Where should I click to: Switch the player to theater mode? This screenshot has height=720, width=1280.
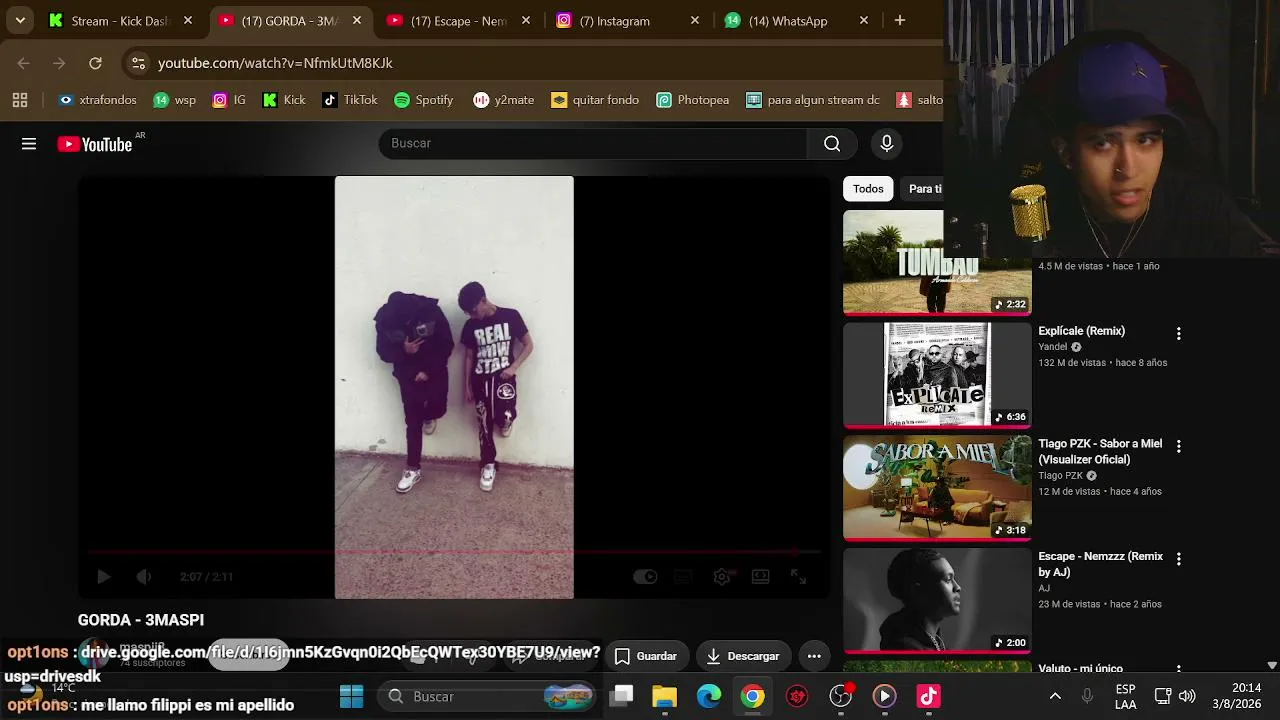click(x=760, y=576)
